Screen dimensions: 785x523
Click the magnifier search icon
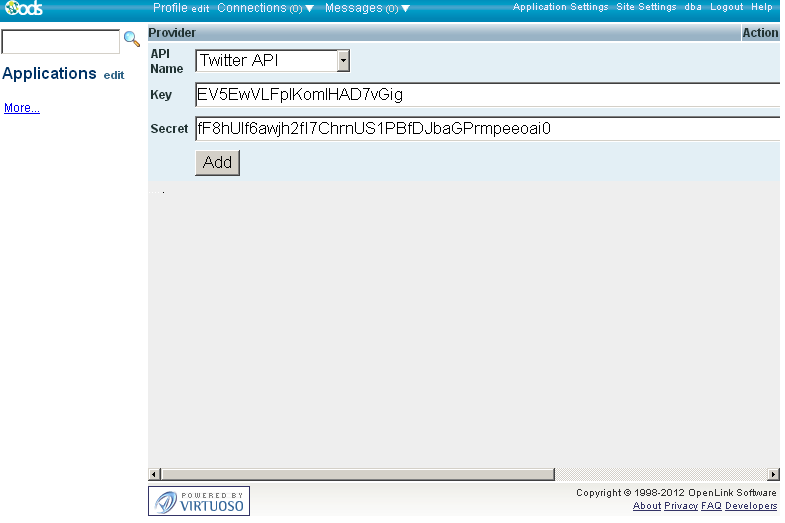(131, 40)
